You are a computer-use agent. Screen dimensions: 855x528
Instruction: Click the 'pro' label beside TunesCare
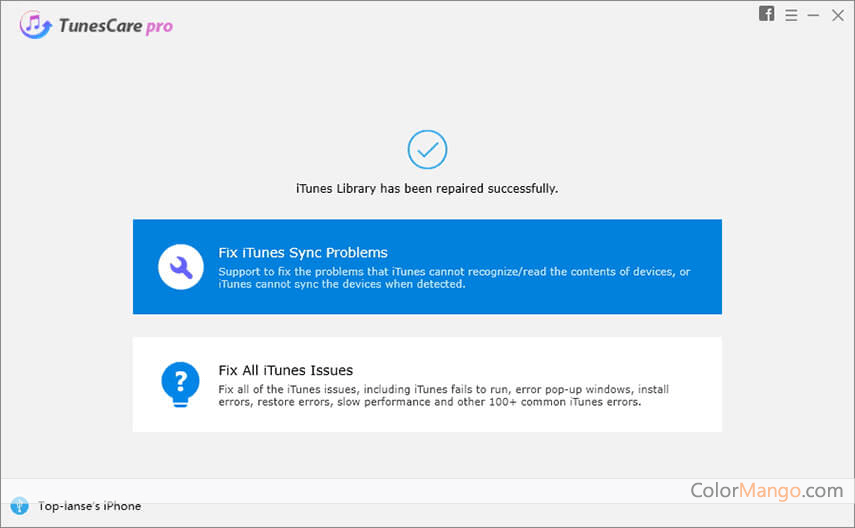[x=159, y=27]
